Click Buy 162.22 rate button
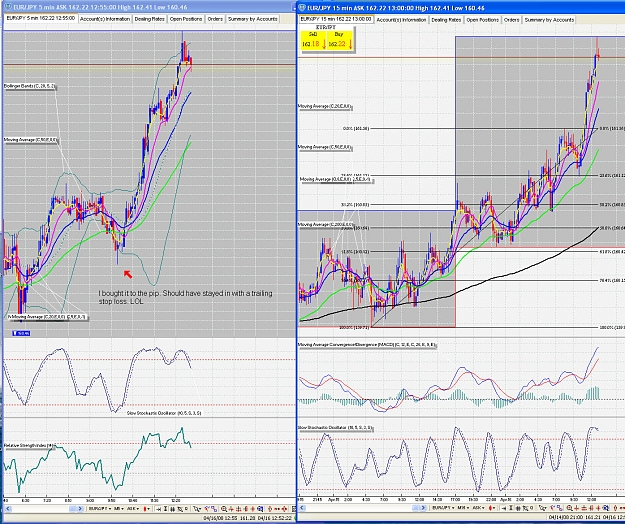 (340, 40)
